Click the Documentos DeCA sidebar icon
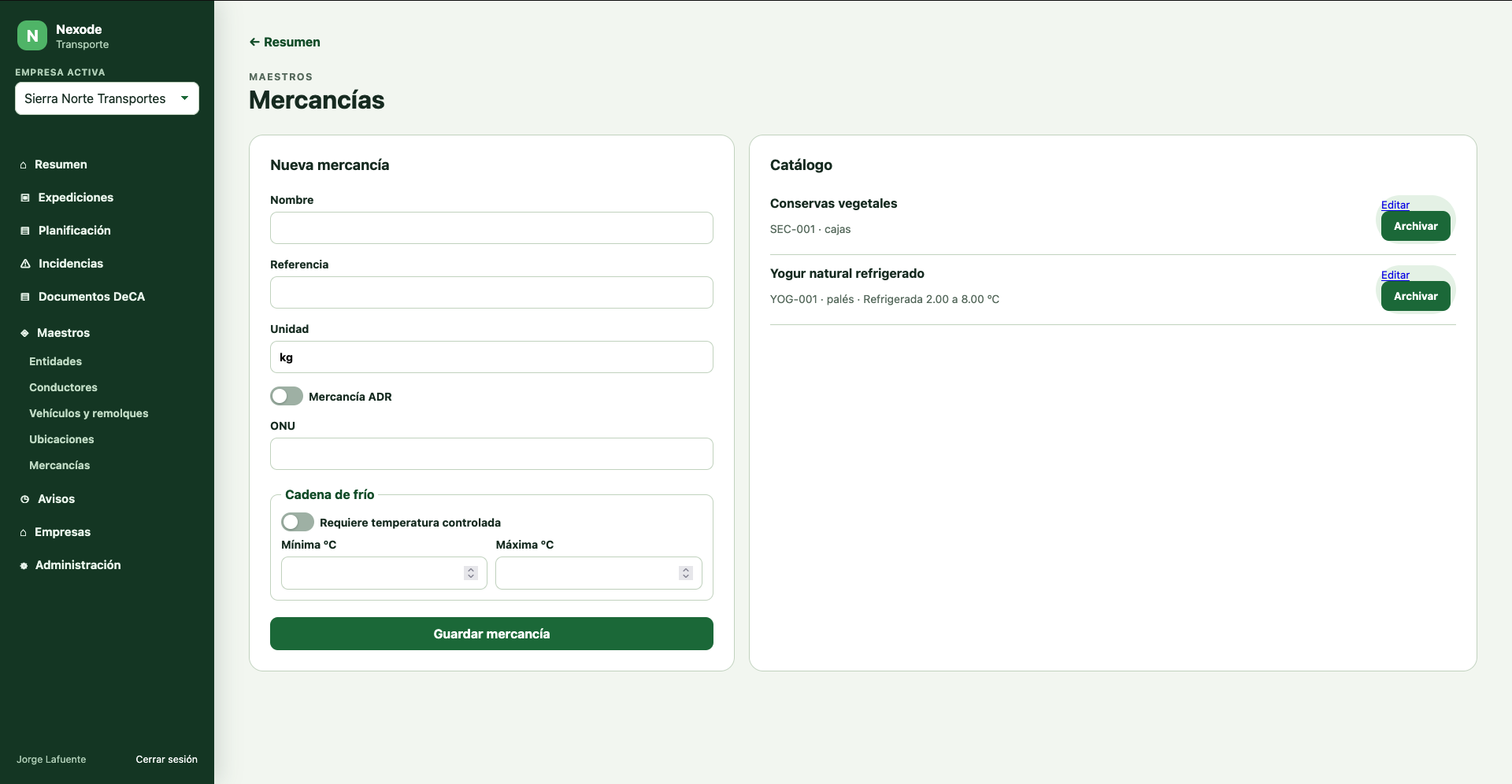Screen dimensions: 1512x784 click(x=25, y=297)
